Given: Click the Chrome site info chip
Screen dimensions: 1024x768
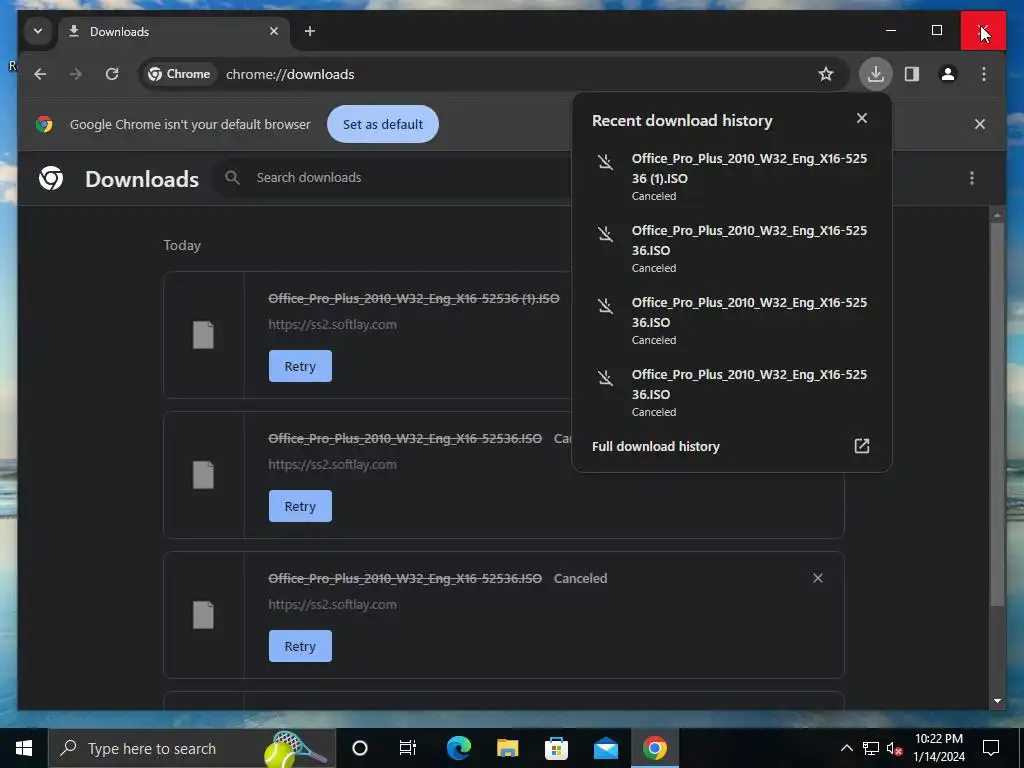Looking at the screenshot, I should 179,74.
